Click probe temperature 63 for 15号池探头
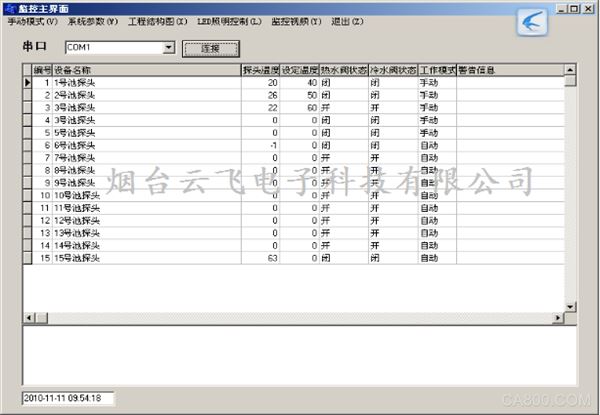The image size is (600, 415). tap(261, 258)
